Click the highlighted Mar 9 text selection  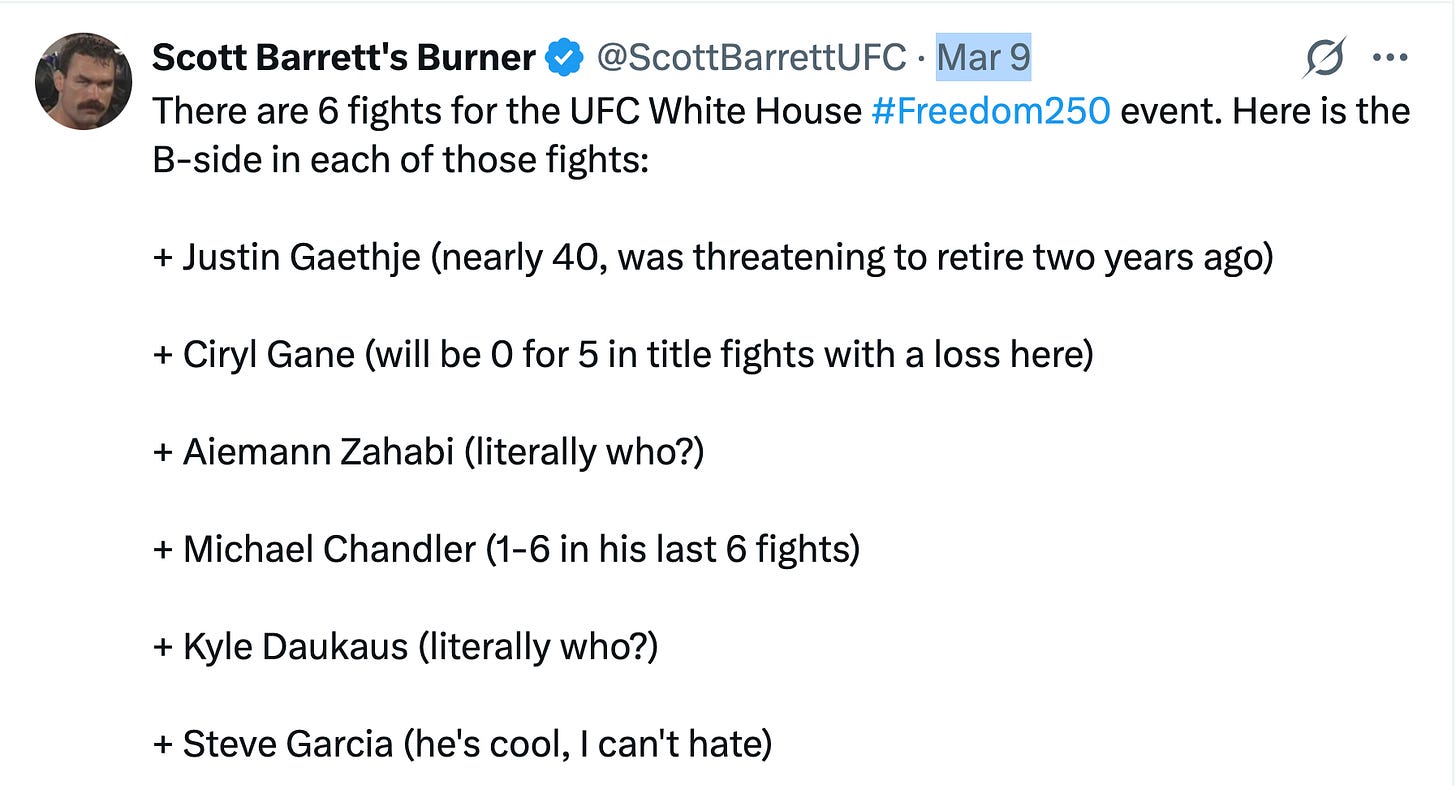click(x=981, y=58)
